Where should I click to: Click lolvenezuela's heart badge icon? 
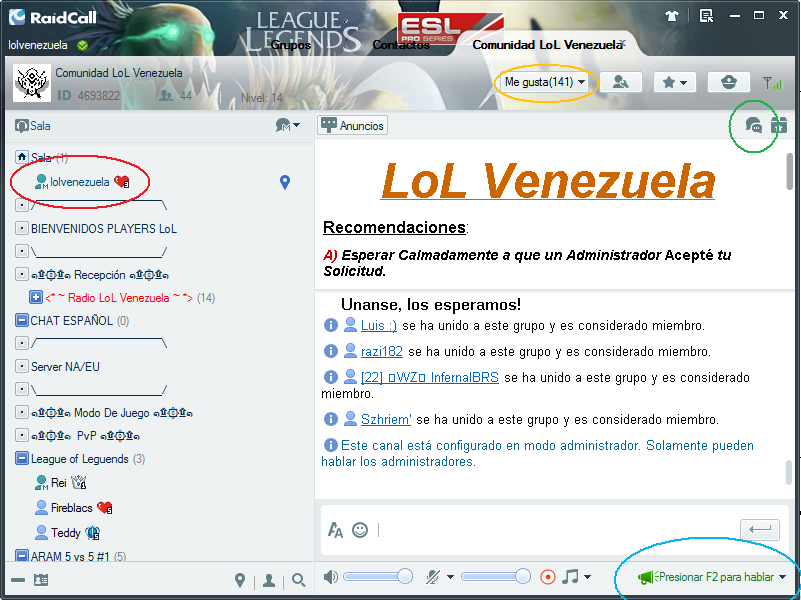tap(122, 181)
